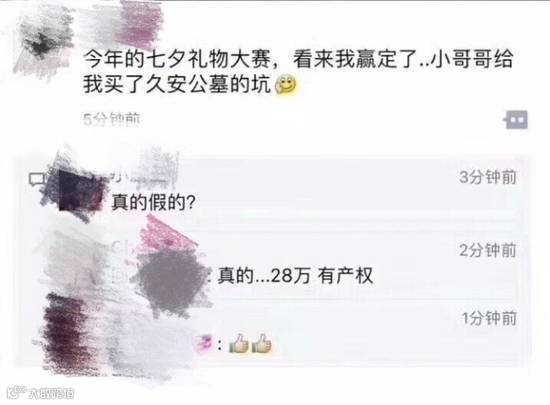This screenshot has height=405, width=550.
Task: Click the 2分钟前 comment timestamp
Action: pos(488,250)
